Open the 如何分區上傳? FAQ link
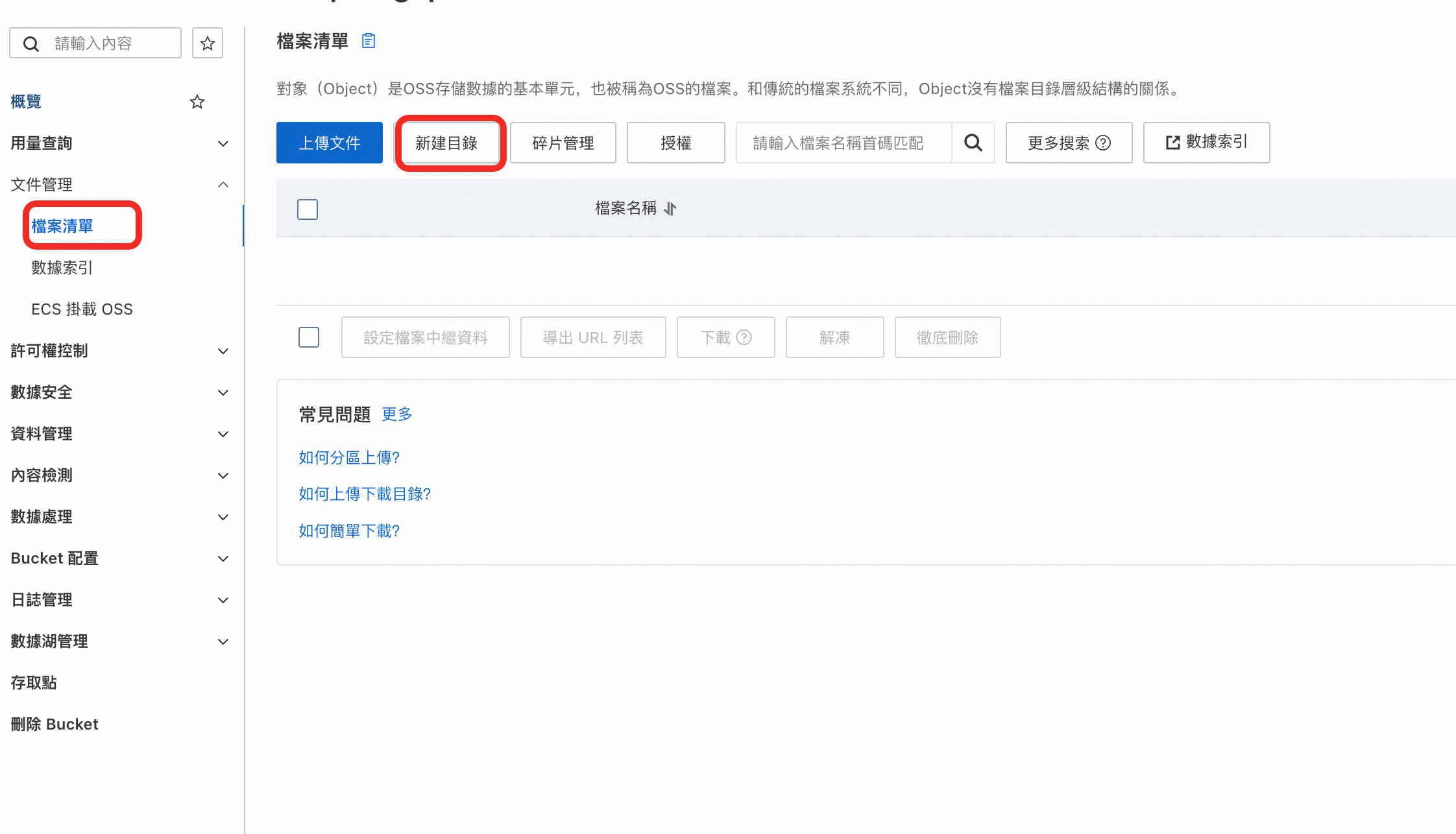The height and width of the screenshot is (834, 1456). tap(349, 458)
